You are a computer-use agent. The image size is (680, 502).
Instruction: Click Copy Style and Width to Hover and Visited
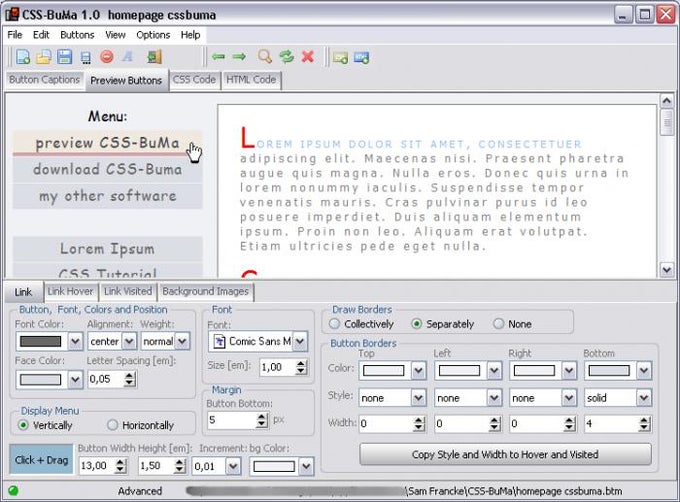tap(505, 454)
